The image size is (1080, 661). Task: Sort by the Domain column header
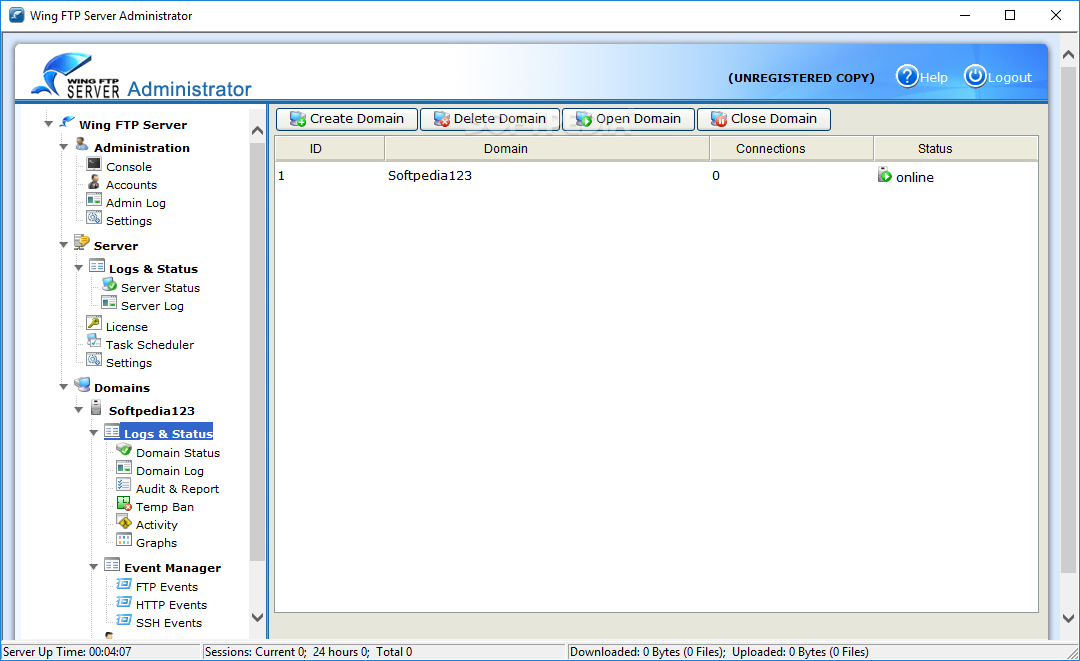(x=547, y=148)
